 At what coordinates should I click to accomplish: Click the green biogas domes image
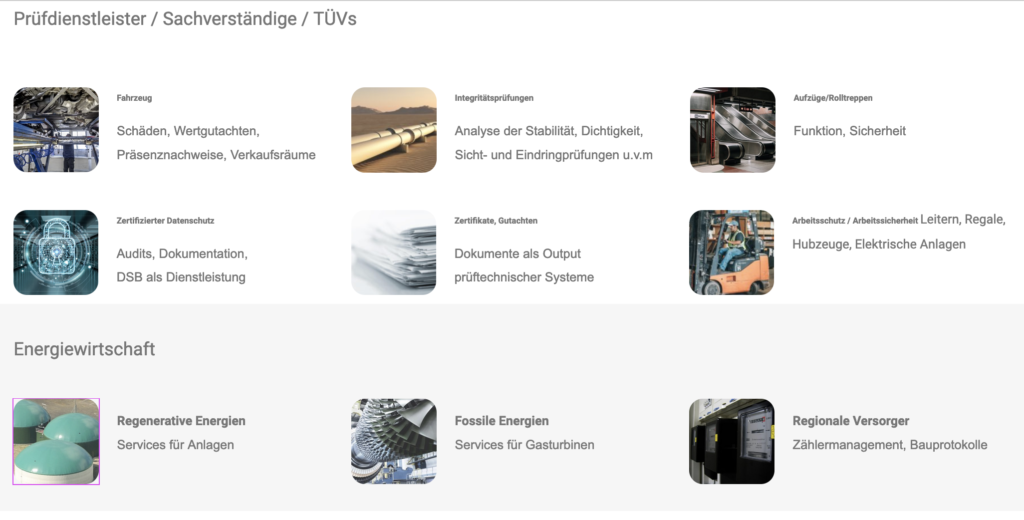tap(56, 442)
